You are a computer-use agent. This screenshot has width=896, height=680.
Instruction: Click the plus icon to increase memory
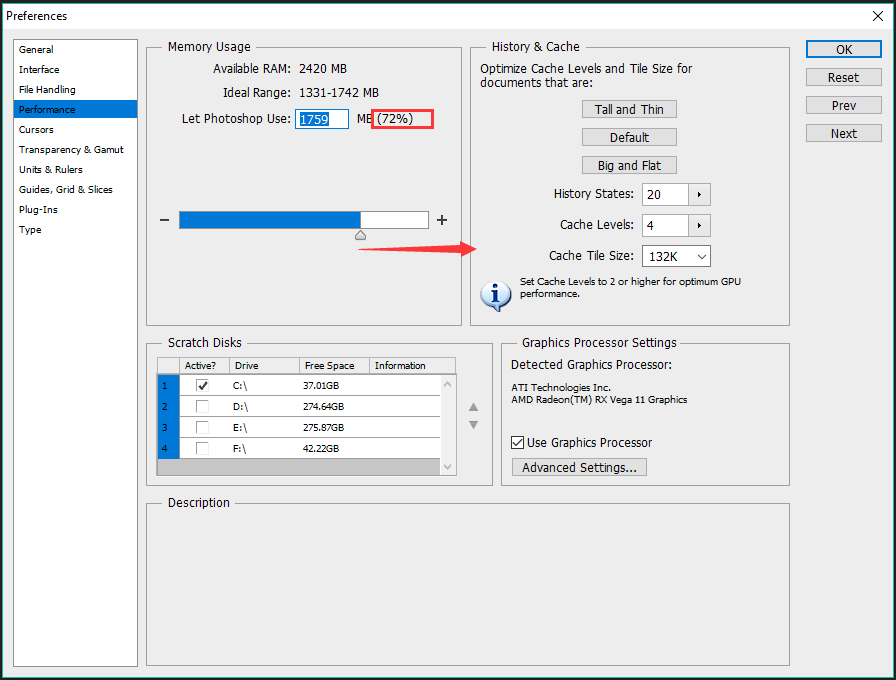(442, 220)
